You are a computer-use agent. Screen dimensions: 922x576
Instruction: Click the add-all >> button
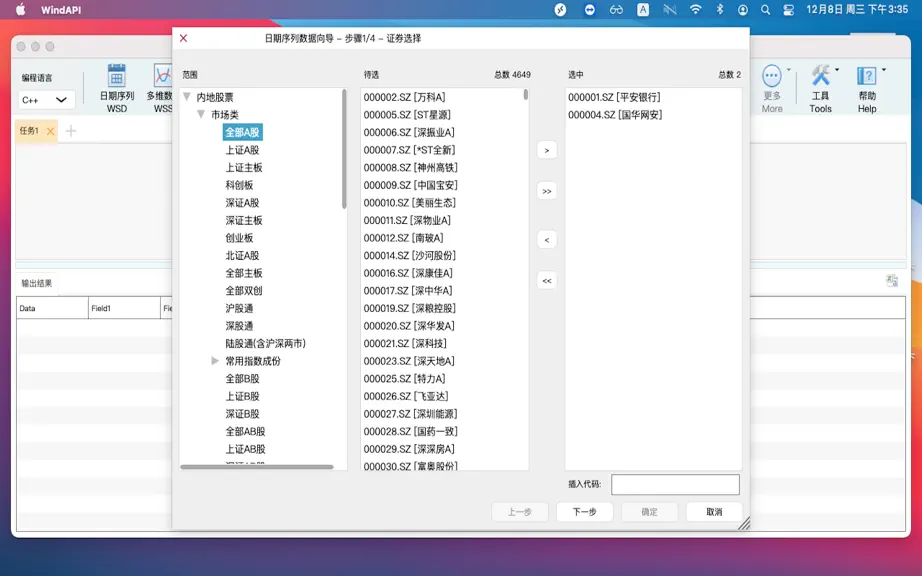547,191
